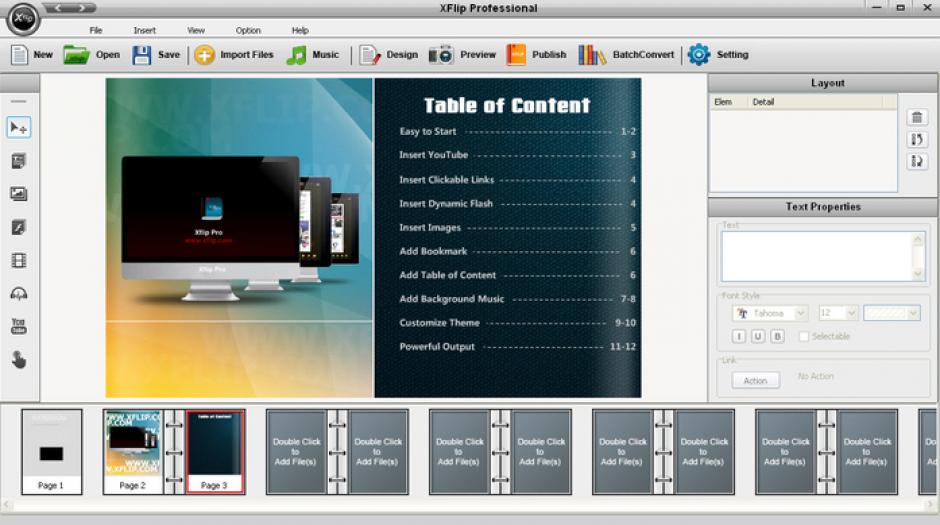Open the Help menu
Image resolution: width=940 pixels, height=525 pixels.
[x=300, y=30]
